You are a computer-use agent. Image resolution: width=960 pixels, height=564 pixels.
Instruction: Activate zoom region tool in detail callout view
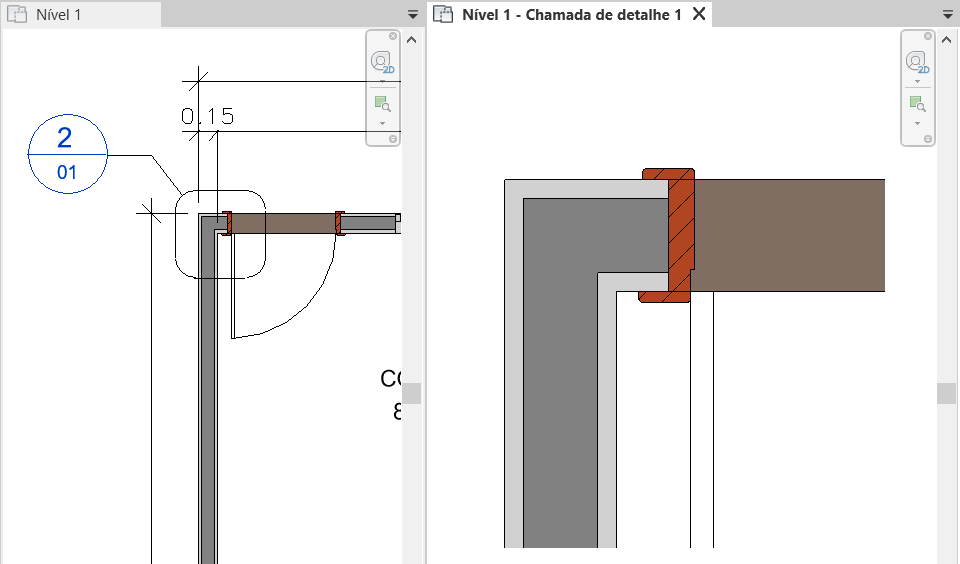pyautogui.click(x=917, y=103)
